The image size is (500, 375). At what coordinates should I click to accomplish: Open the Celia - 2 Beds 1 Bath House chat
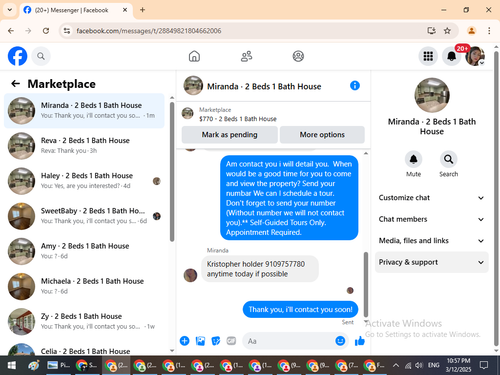[84, 348]
